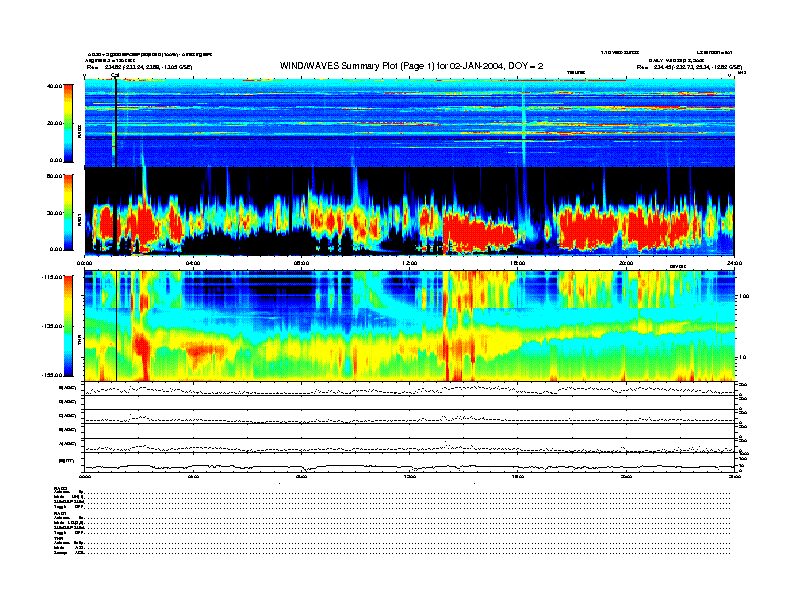
Task: Click the 12:00 tick below RAD1 spectrogram
Action: 408,263
